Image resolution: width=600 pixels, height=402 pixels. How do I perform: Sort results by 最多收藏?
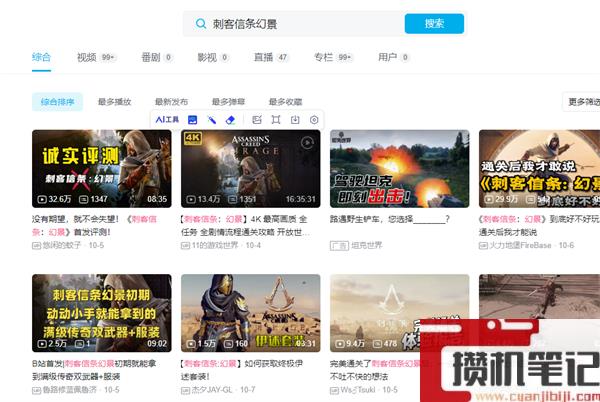[x=285, y=102]
